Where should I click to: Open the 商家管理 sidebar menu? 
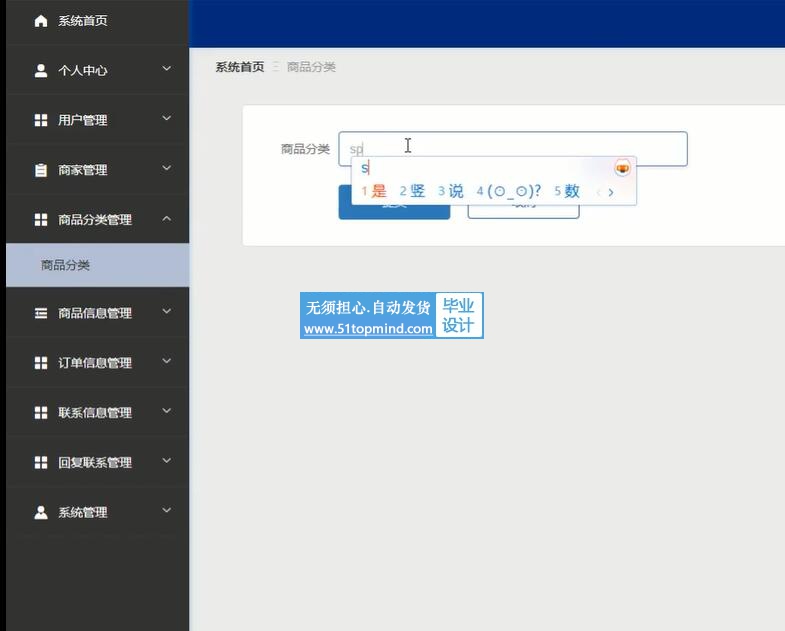point(98,170)
